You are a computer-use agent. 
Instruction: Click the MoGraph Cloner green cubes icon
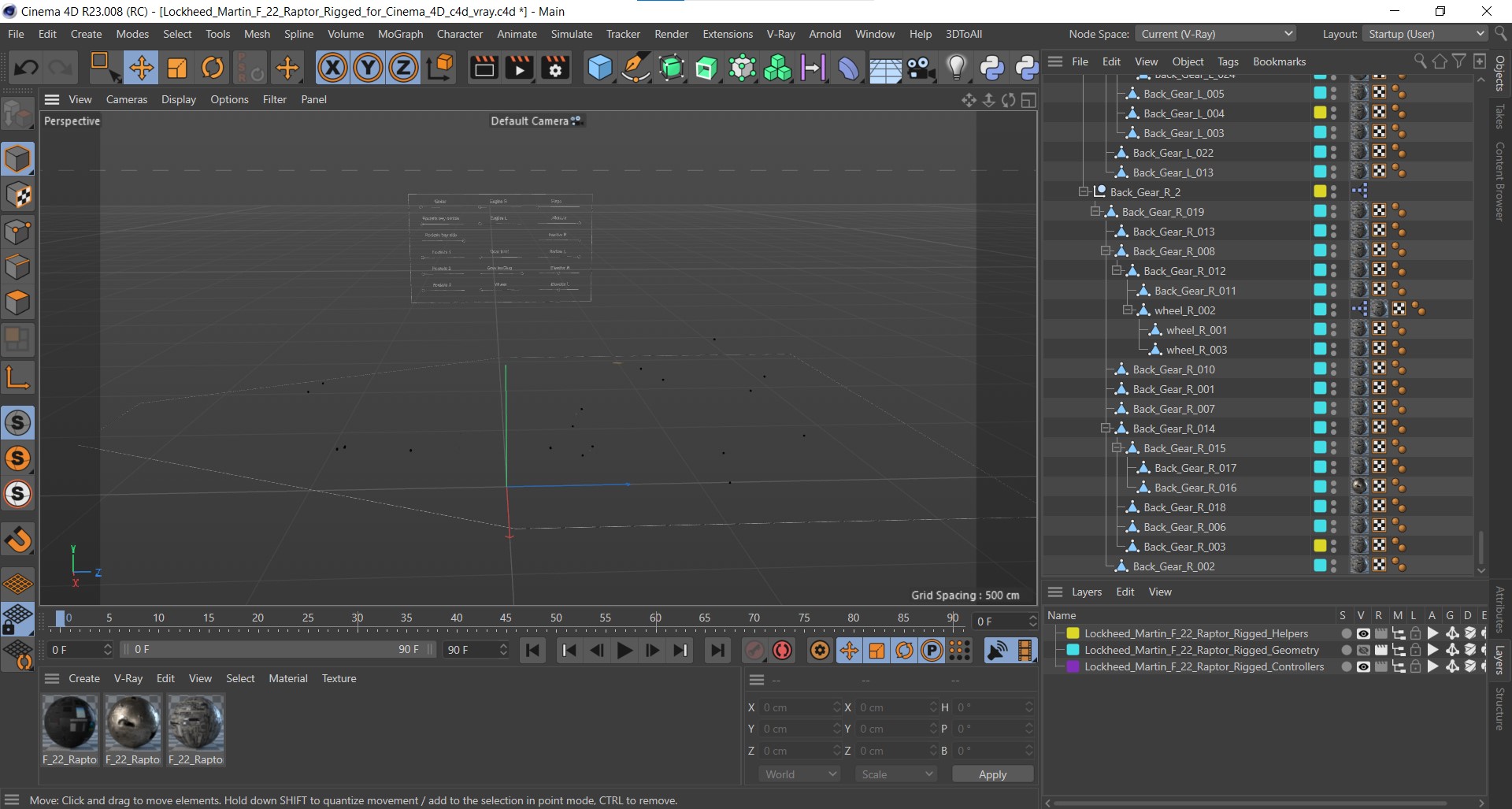(x=777, y=68)
